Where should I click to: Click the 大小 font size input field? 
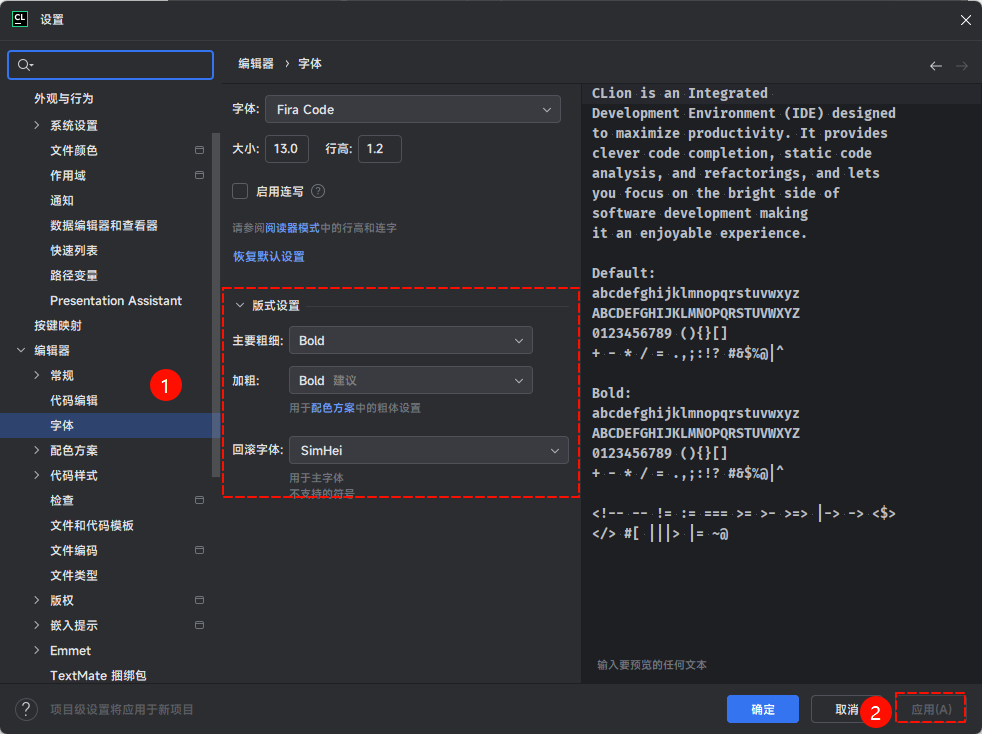coord(286,149)
